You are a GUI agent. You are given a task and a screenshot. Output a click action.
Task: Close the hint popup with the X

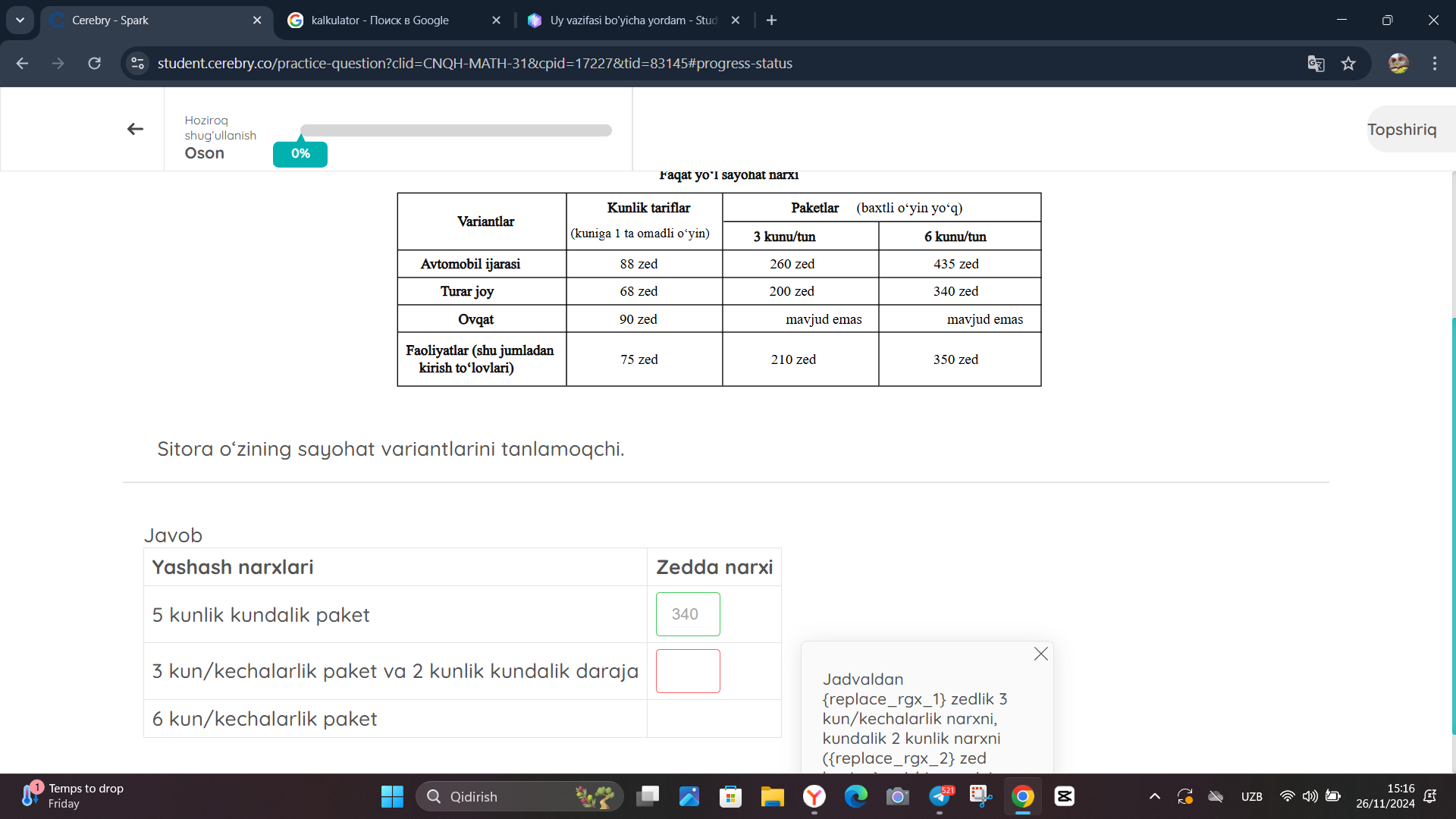click(1040, 654)
